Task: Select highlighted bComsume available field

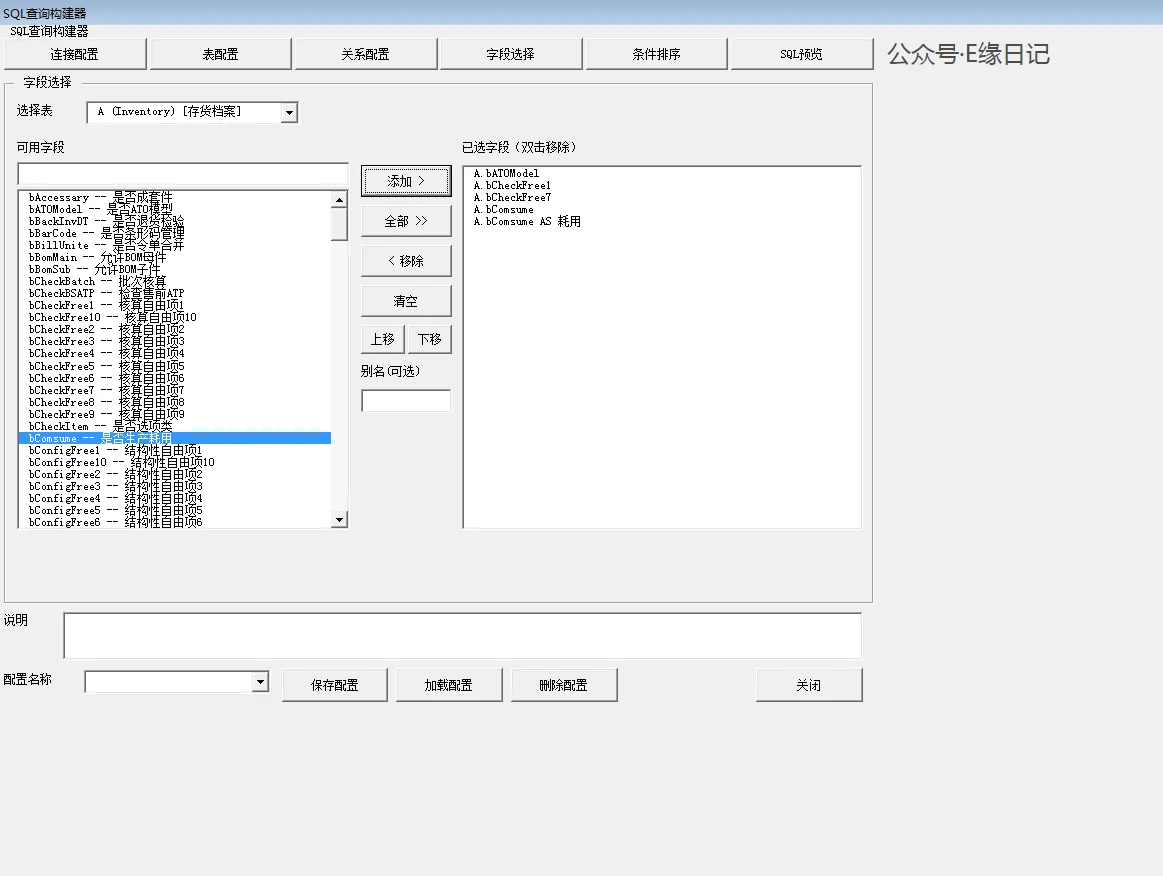Action: point(174,438)
